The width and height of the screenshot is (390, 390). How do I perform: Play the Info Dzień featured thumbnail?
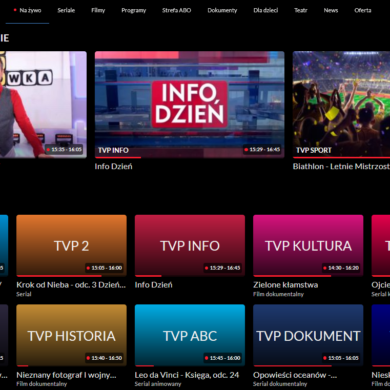[x=190, y=104]
